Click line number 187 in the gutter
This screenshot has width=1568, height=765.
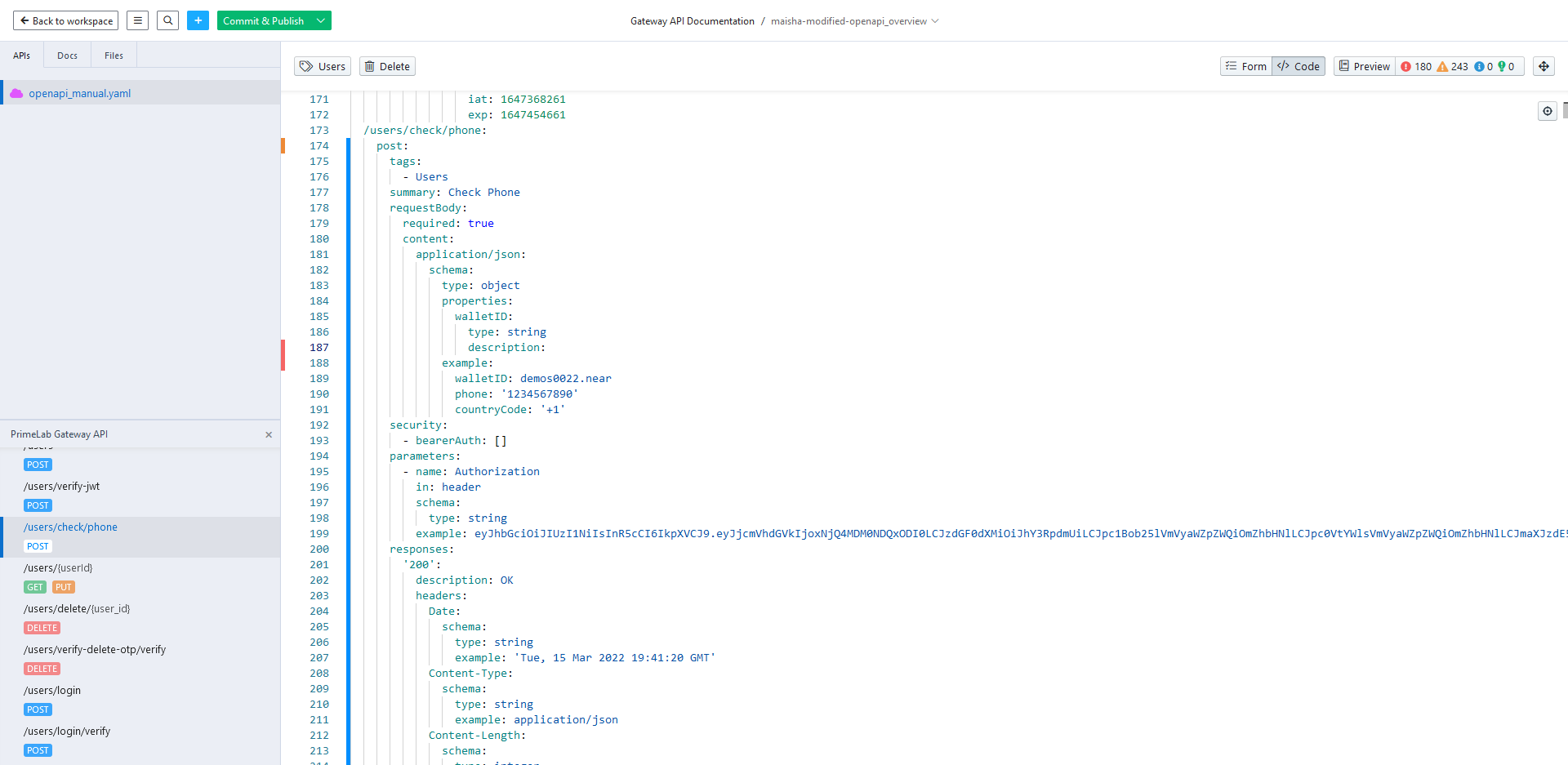pyautogui.click(x=319, y=348)
